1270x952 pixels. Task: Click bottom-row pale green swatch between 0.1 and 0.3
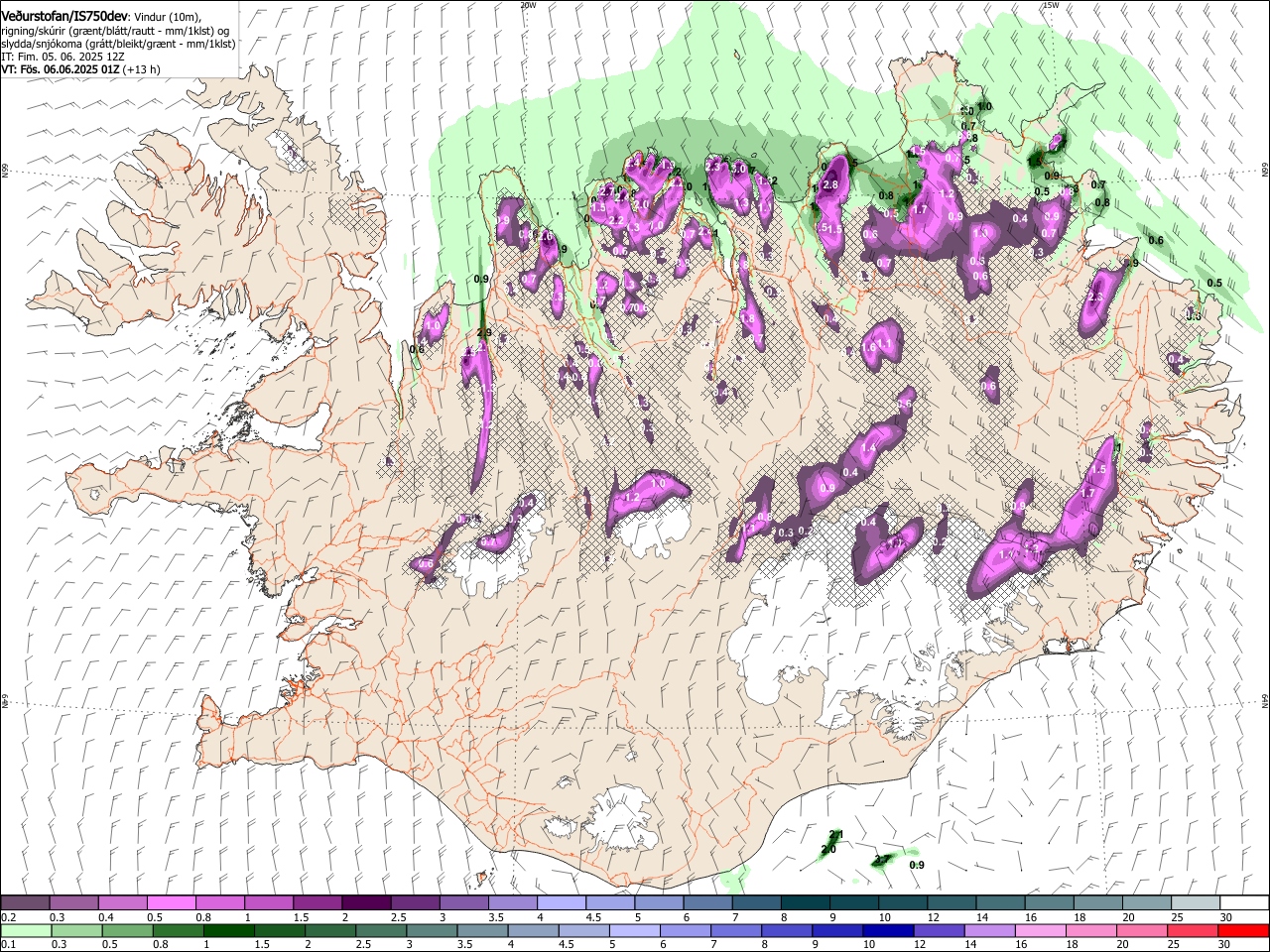[25, 931]
